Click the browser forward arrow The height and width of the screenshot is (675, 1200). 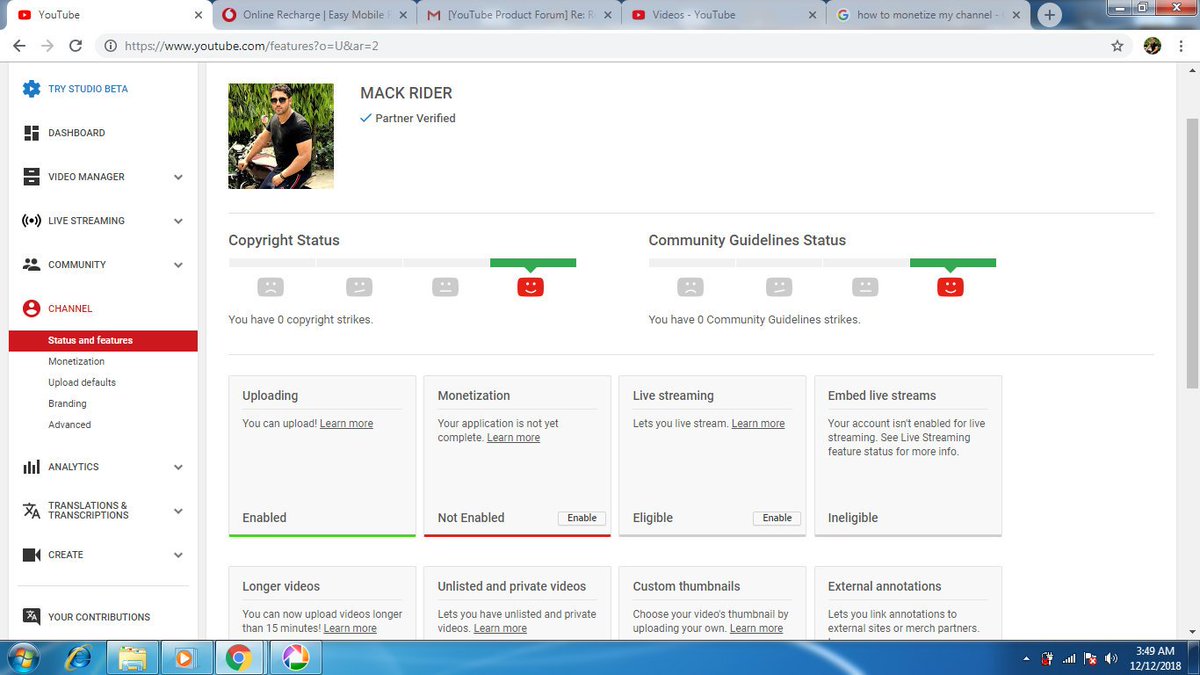point(47,46)
